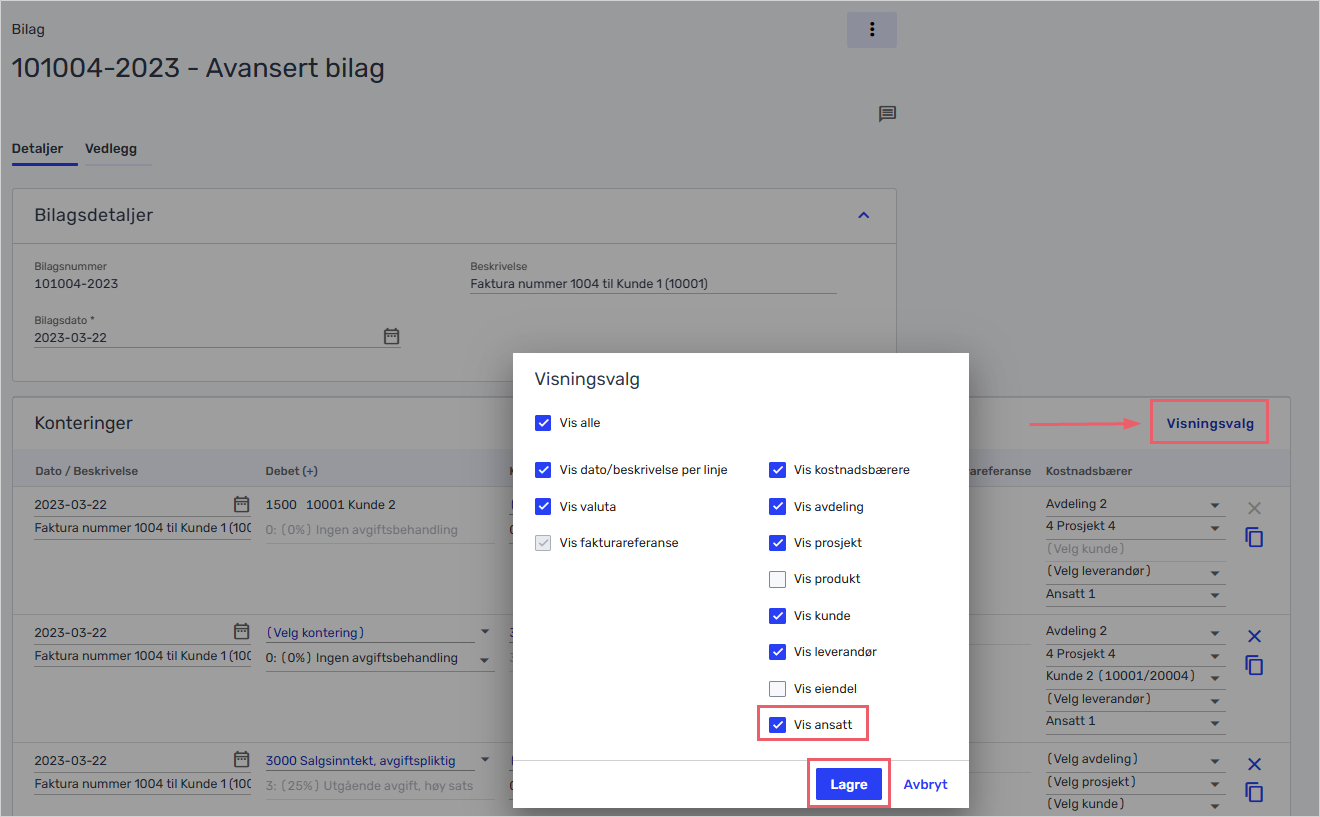Uncheck Vis prosjekt
Image resolution: width=1320 pixels, height=817 pixels.
point(777,543)
